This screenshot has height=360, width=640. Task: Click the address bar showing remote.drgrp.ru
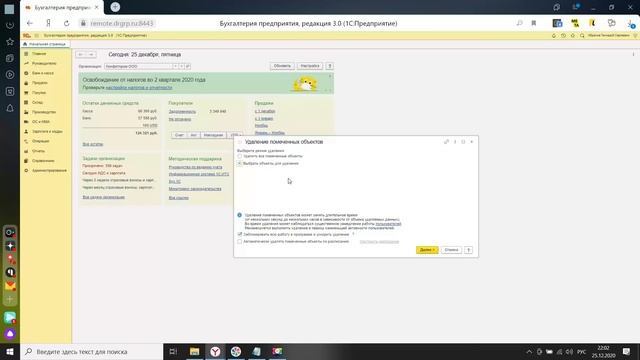[122, 23]
